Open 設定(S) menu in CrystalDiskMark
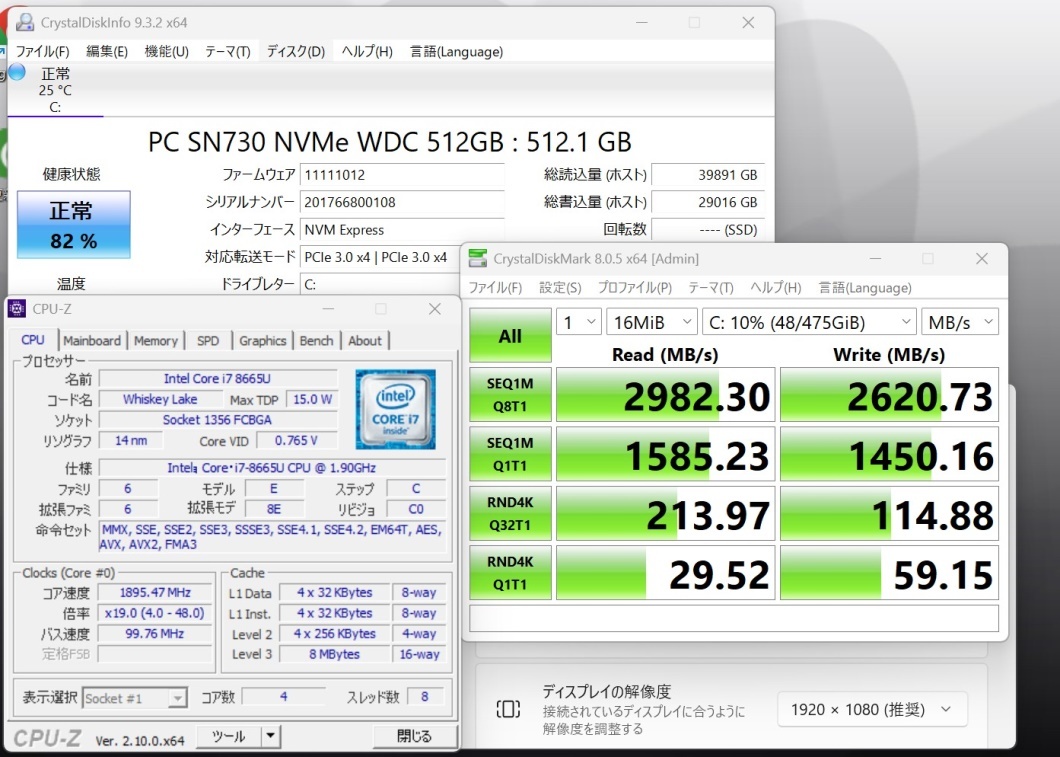 pyautogui.click(x=560, y=288)
